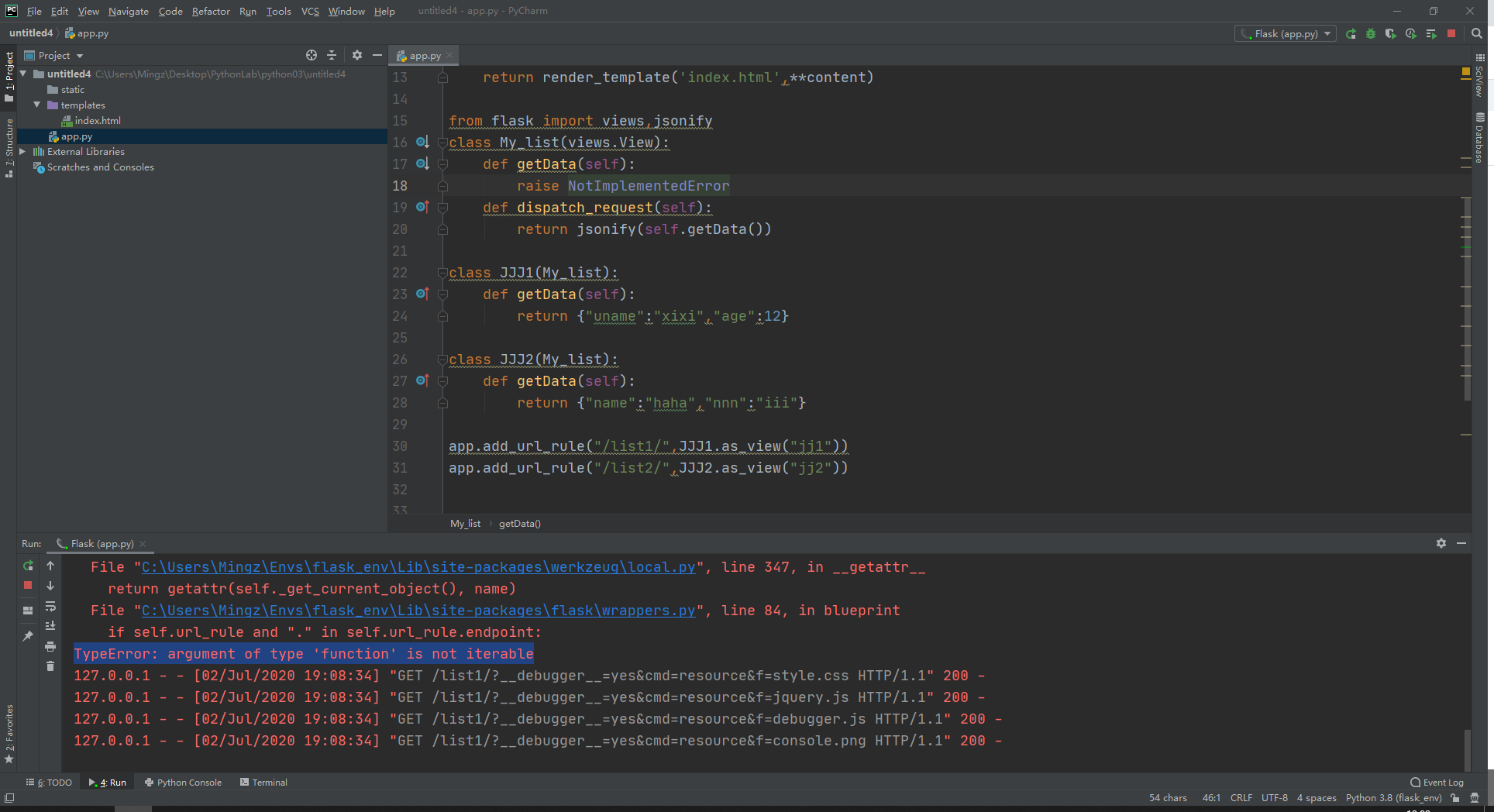
Task: Open the Tools menu
Action: (278, 11)
